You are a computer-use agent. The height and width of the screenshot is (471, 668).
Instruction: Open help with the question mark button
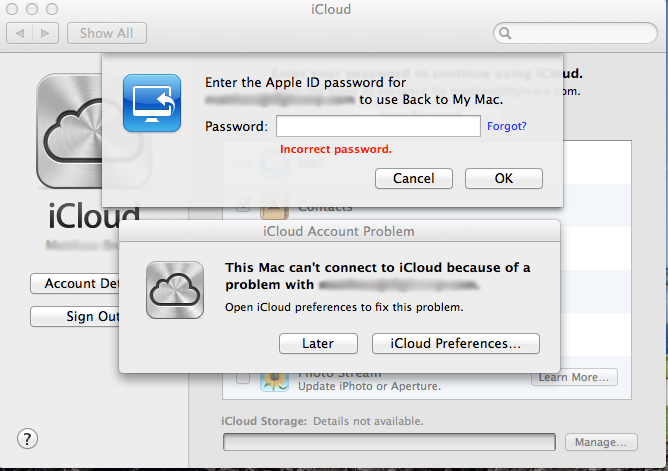[x=27, y=439]
